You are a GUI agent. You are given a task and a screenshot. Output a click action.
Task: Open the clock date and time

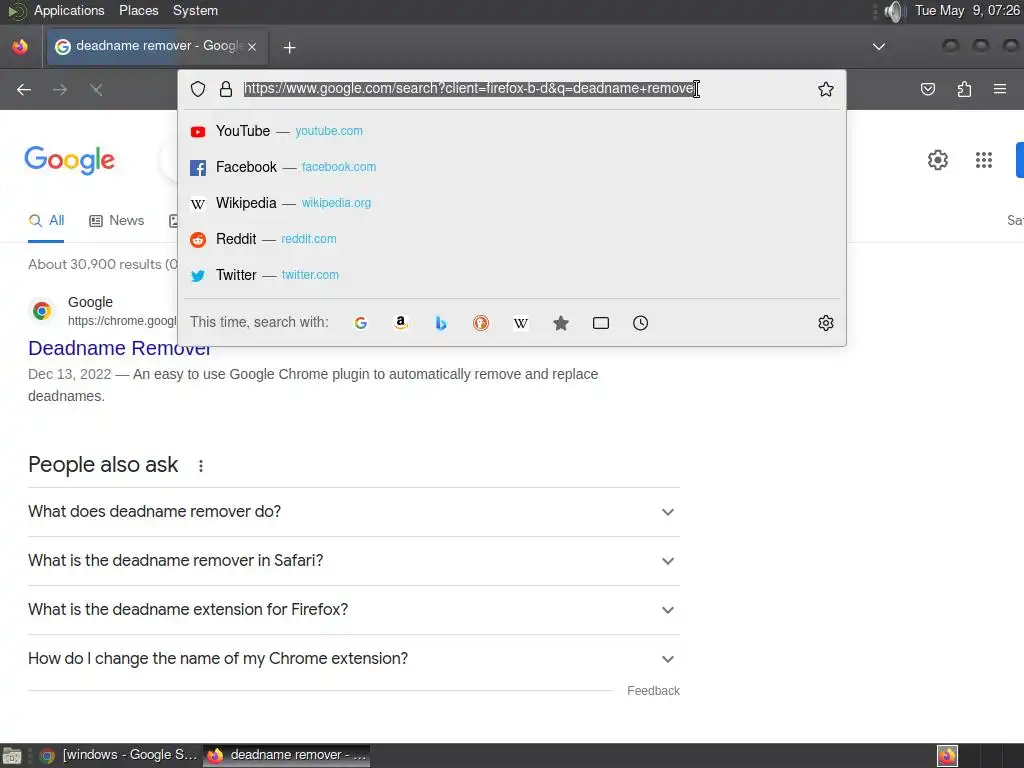click(x=967, y=10)
